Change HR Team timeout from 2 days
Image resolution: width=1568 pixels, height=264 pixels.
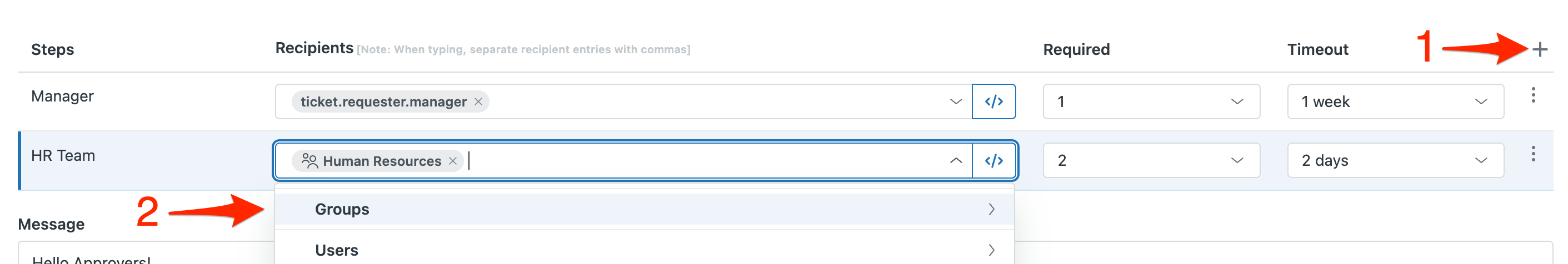1395,160
